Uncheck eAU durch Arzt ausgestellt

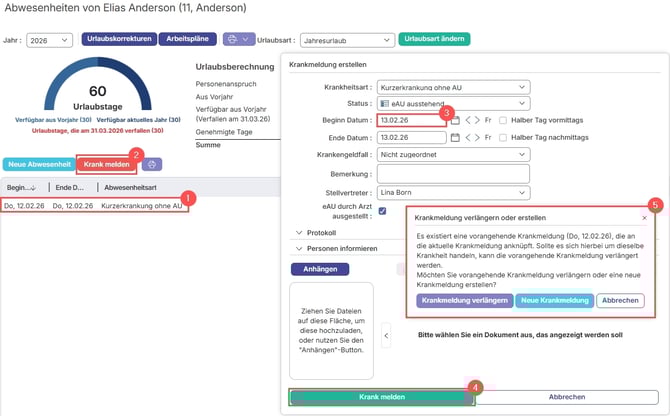[383, 210]
